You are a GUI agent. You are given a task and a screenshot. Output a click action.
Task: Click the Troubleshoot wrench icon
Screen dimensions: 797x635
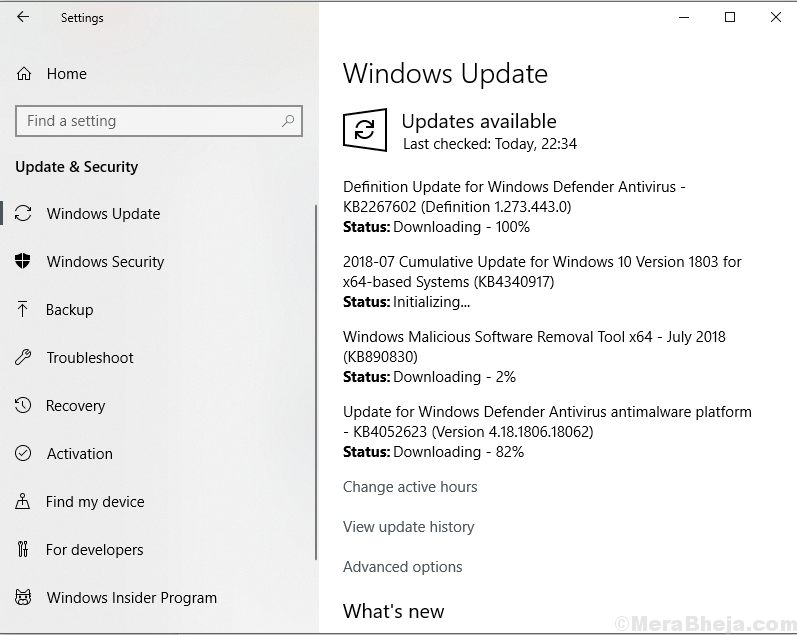[x=23, y=357]
